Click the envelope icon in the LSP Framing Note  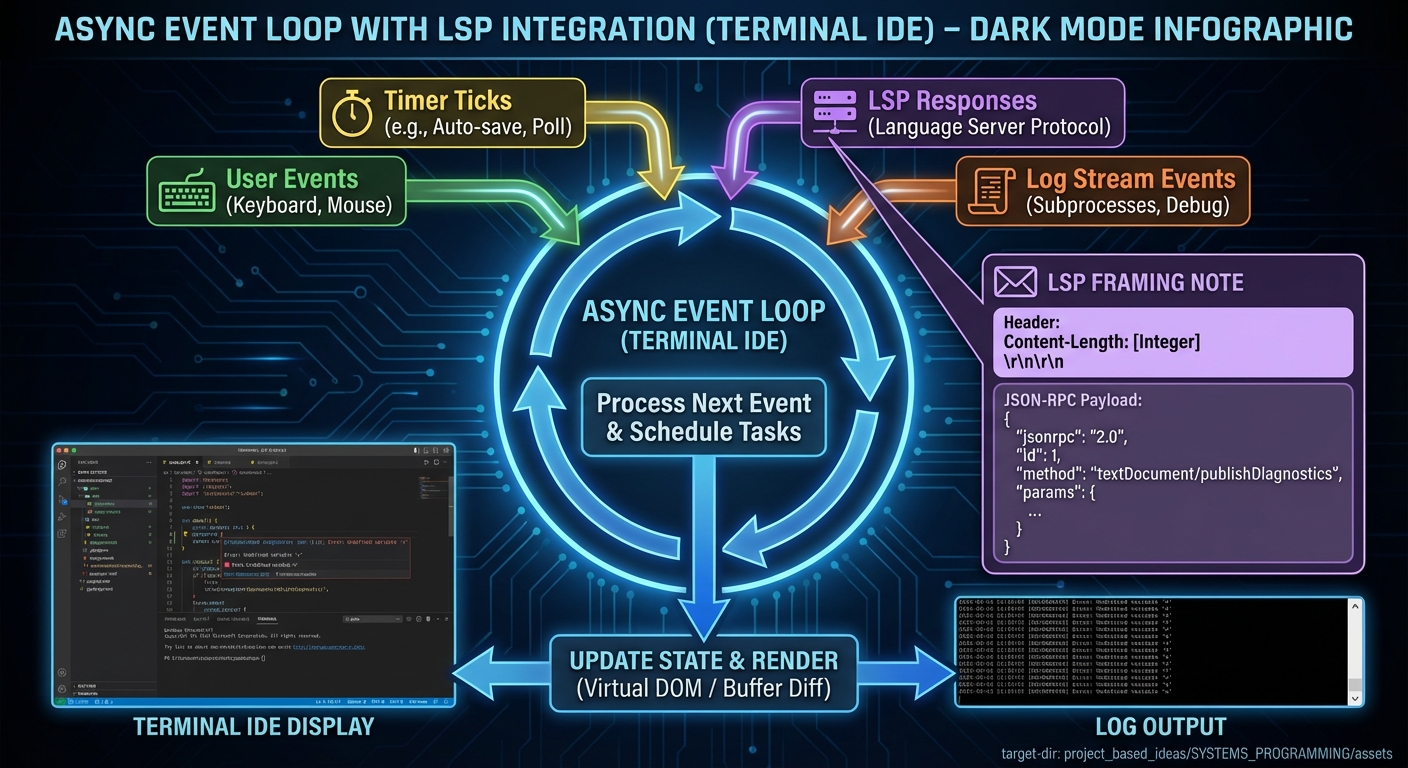click(x=1014, y=282)
